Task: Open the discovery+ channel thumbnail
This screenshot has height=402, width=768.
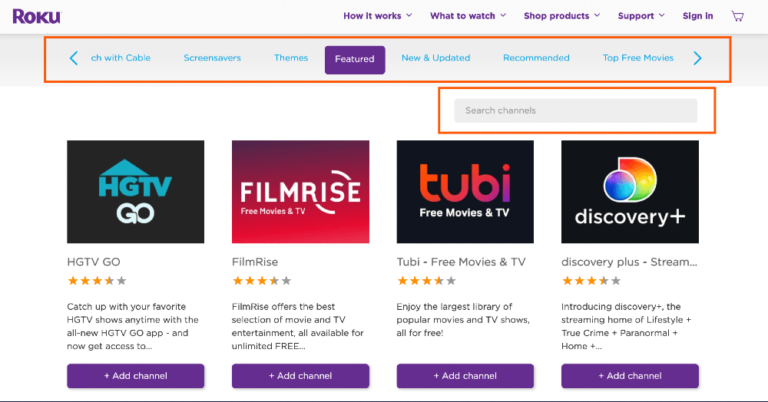Action: tap(630, 191)
